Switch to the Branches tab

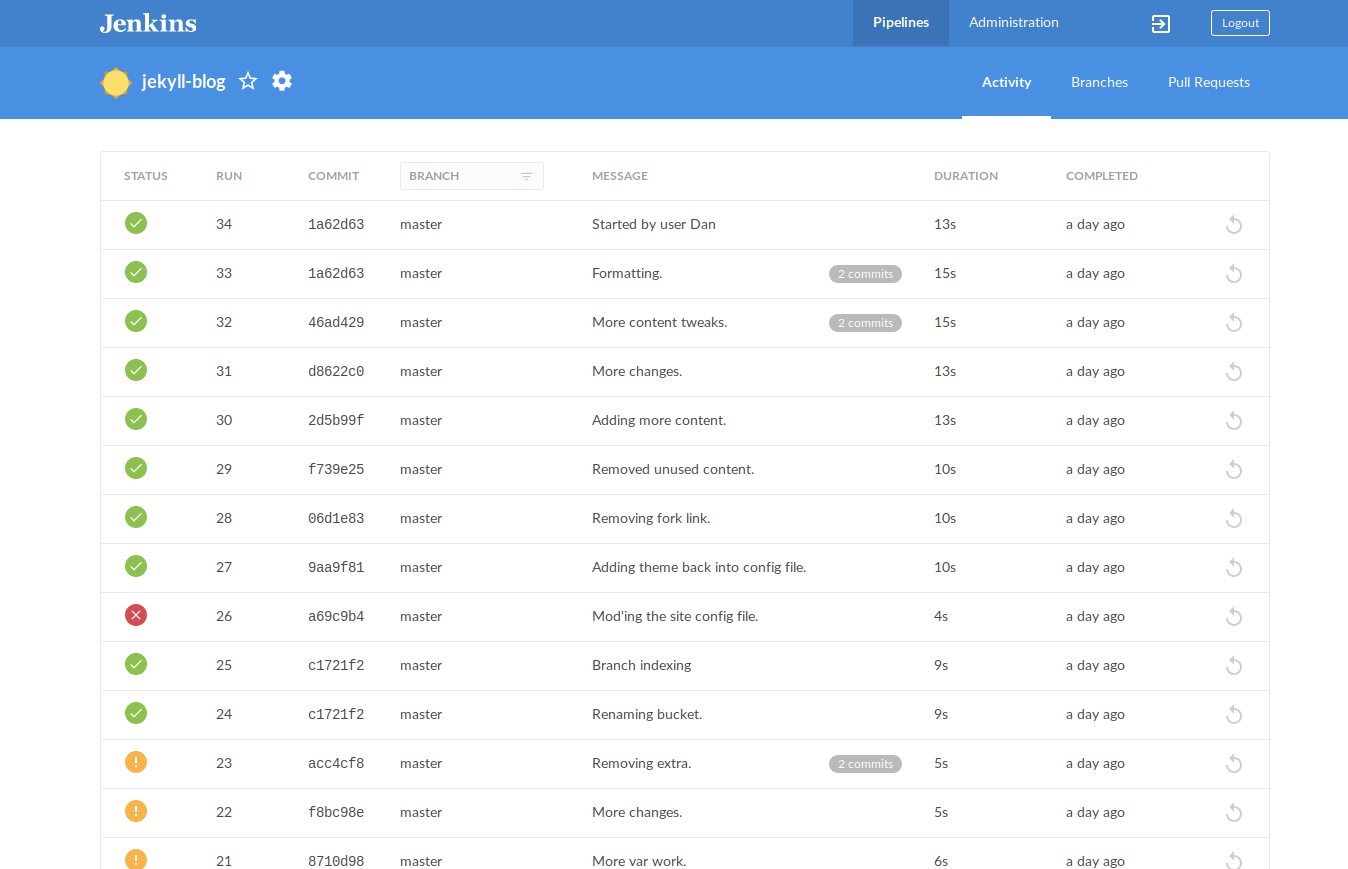pyautogui.click(x=1099, y=83)
